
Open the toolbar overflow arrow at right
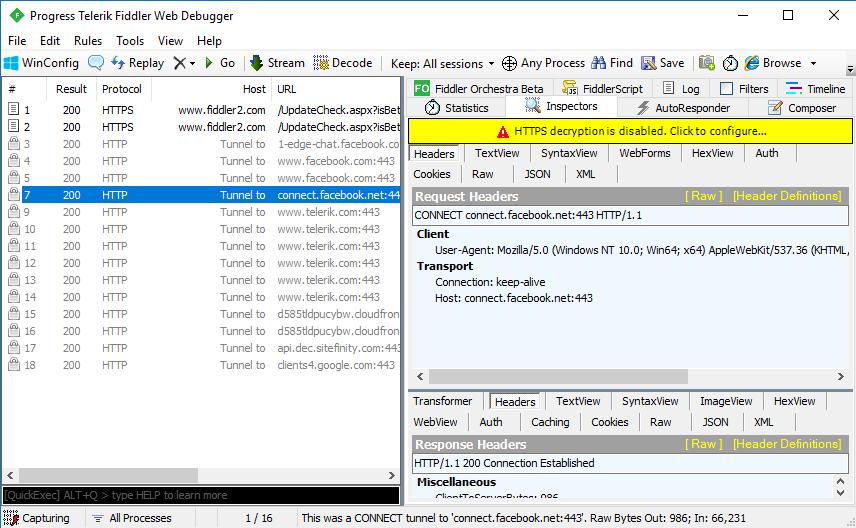click(850, 69)
